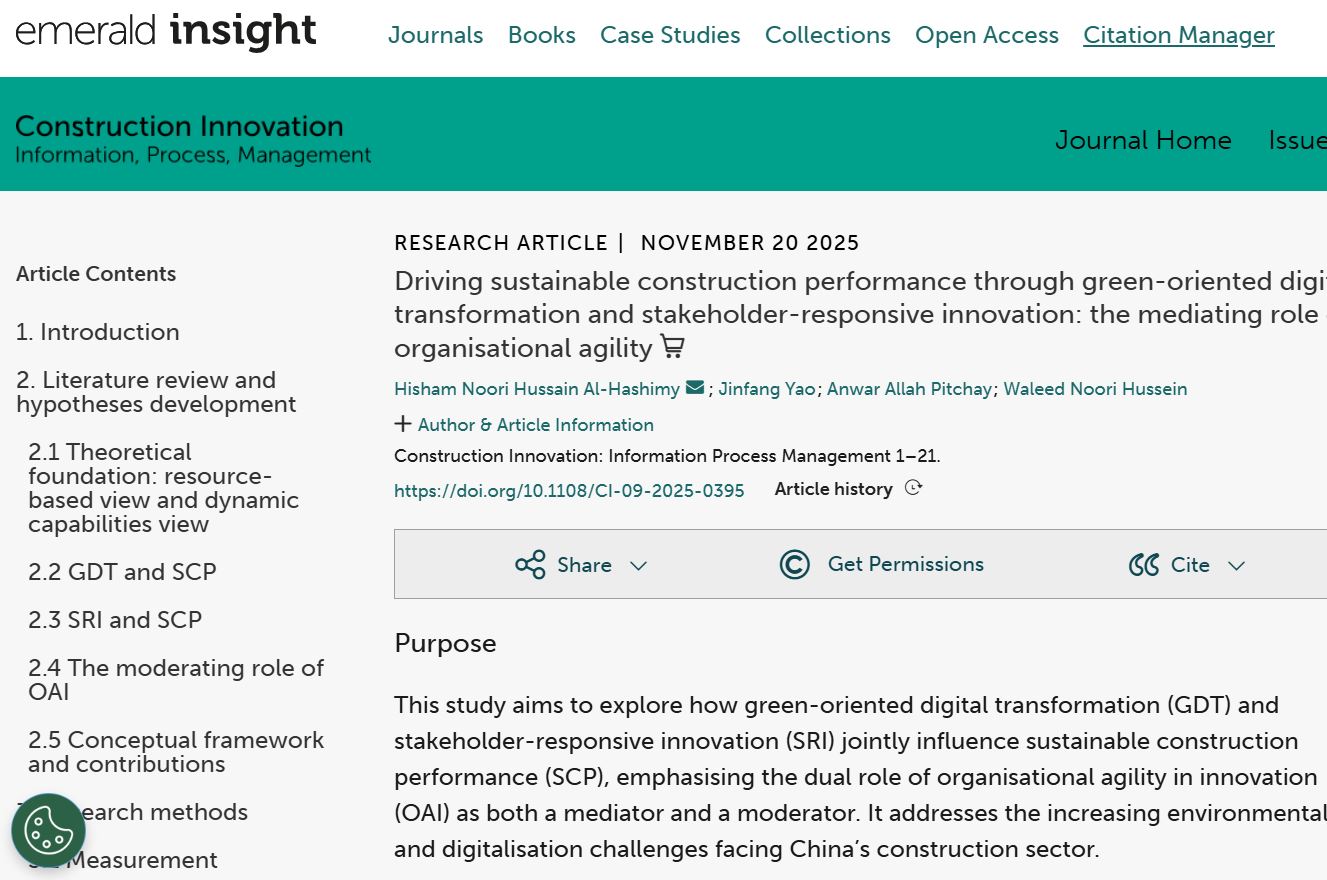Click the quotation marks Cite icon
The height and width of the screenshot is (880, 1327).
coord(1143,565)
